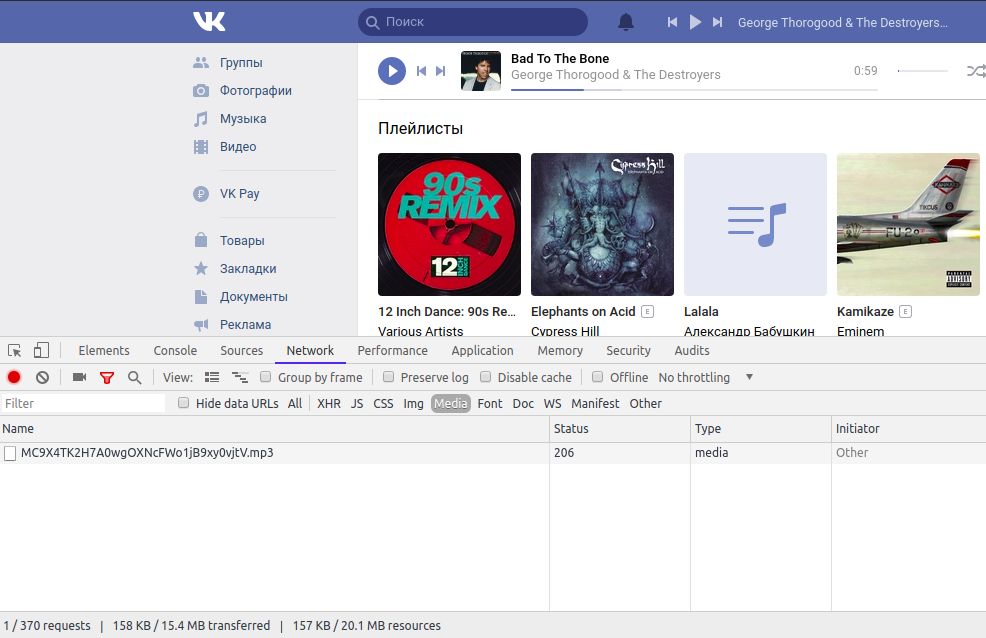Open the Application tab
Viewport: 986px width, 638px height.
tap(482, 351)
